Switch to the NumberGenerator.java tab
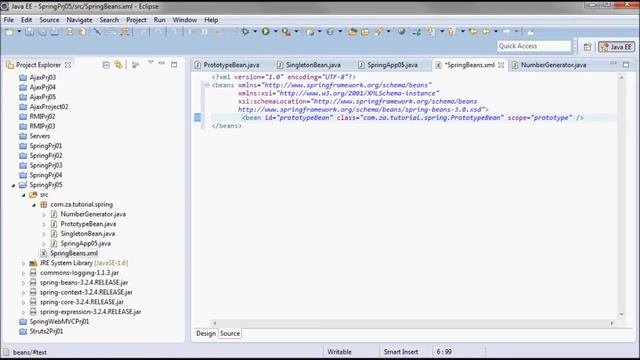Viewport: 640px width, 360px height. (553, 65)
